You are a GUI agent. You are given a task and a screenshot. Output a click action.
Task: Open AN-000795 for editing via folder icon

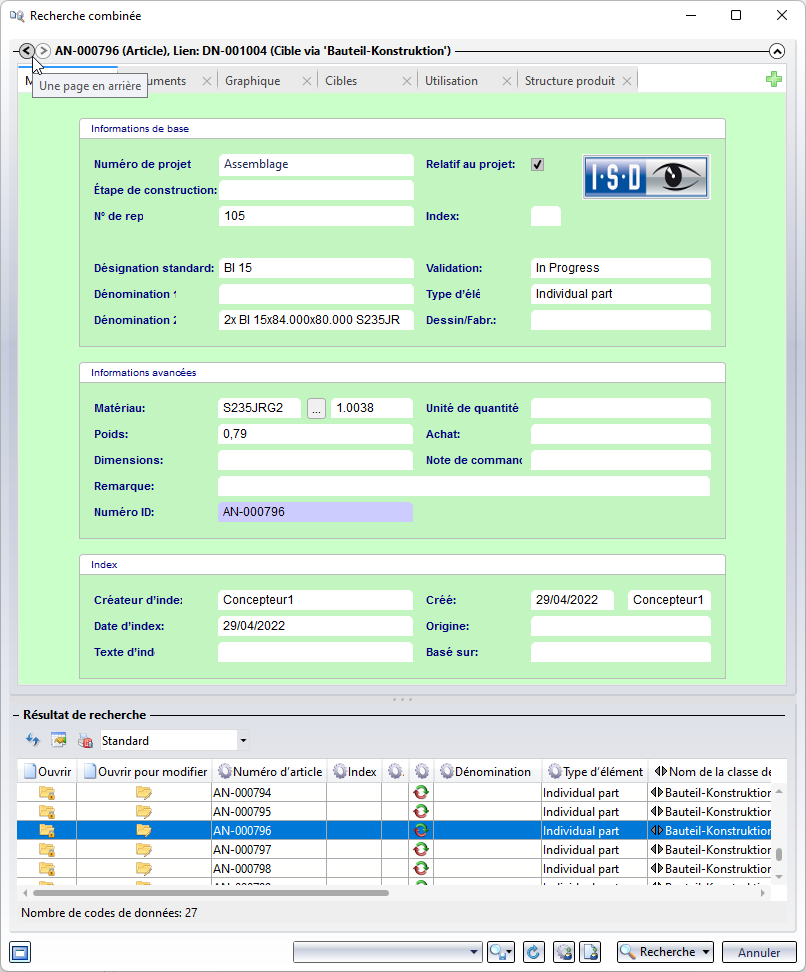(144, 812)
